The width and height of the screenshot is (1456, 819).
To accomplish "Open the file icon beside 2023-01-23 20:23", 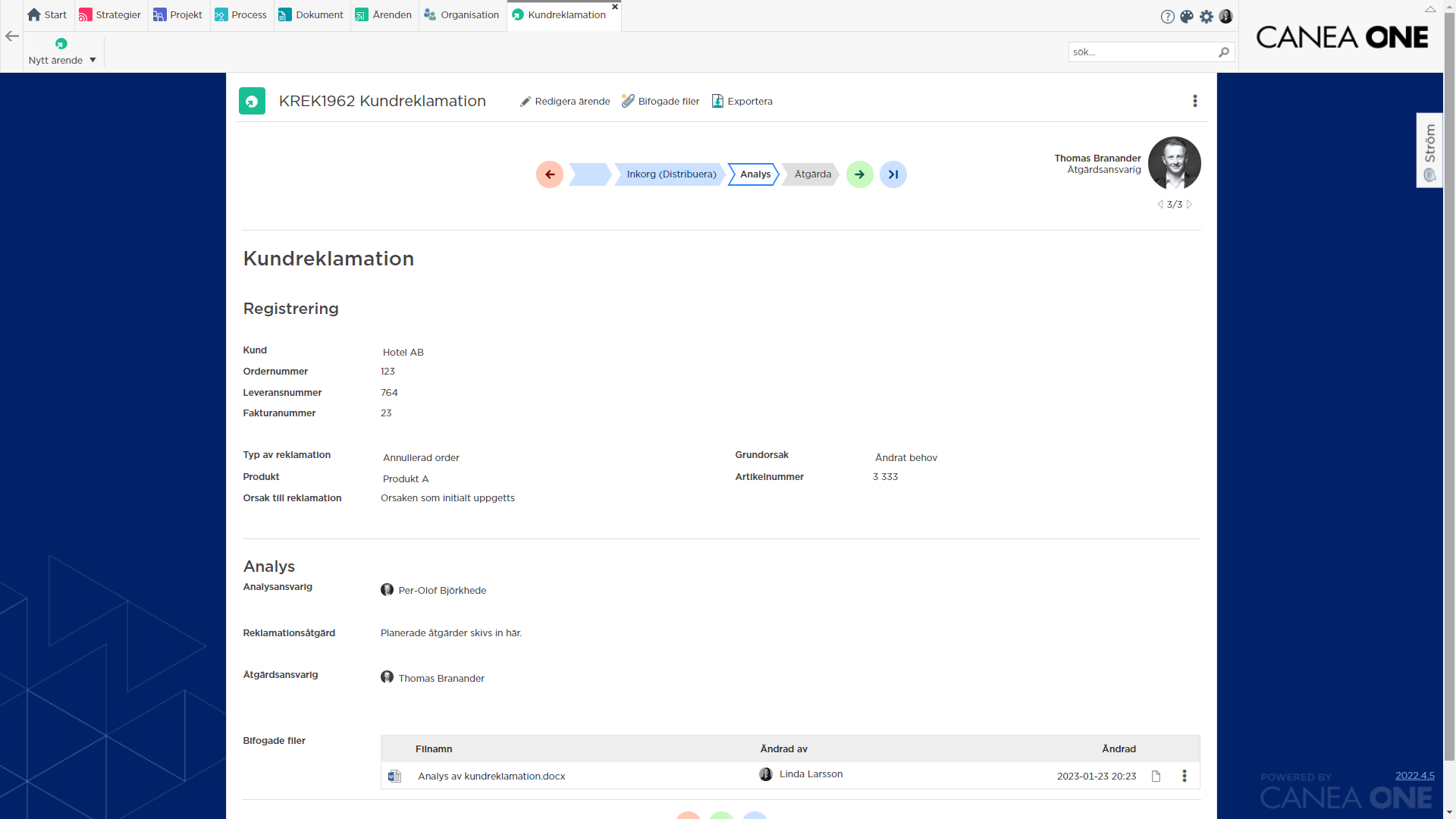I will (1156, 776).
